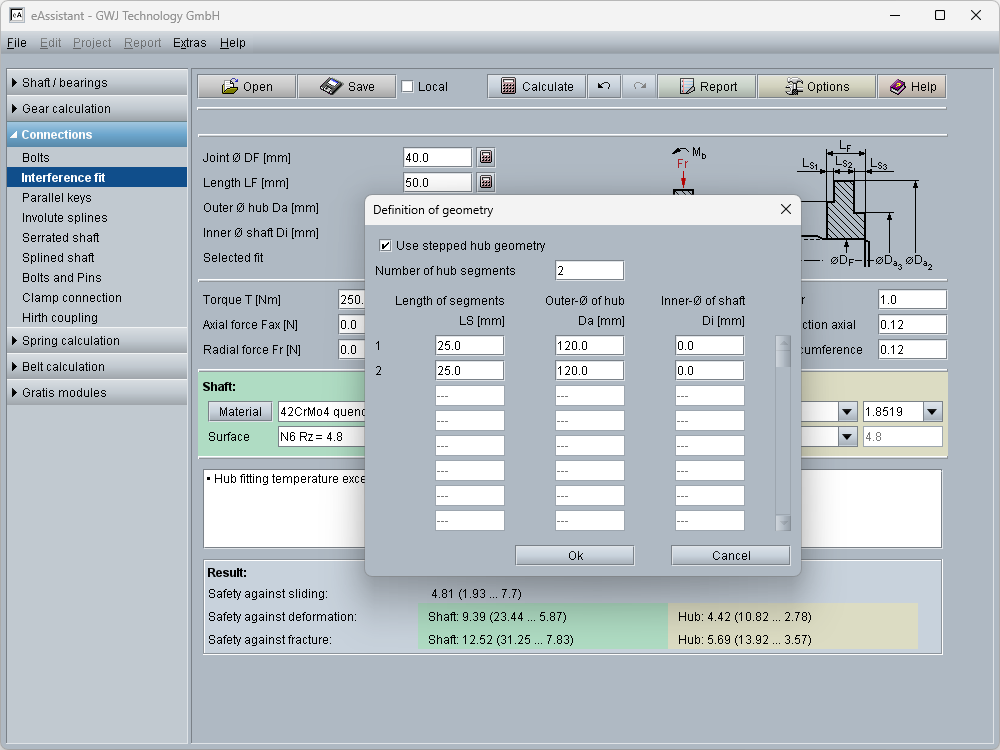Open the 1.8519 dropdown arrow
Viewport: 1000px width, 750px height.
[932, 412]
